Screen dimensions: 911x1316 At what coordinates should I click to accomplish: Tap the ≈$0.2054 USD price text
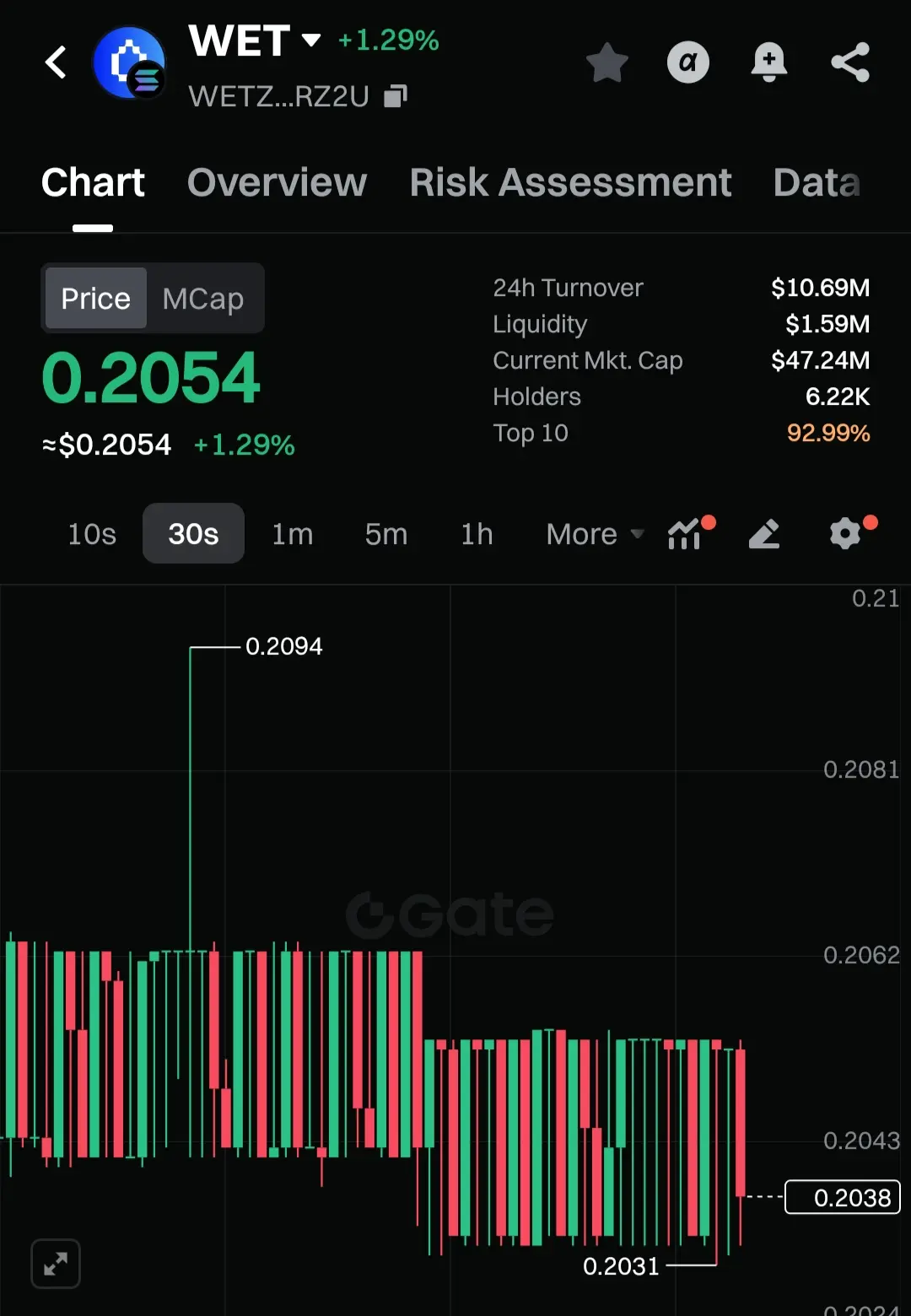(107, 445)
